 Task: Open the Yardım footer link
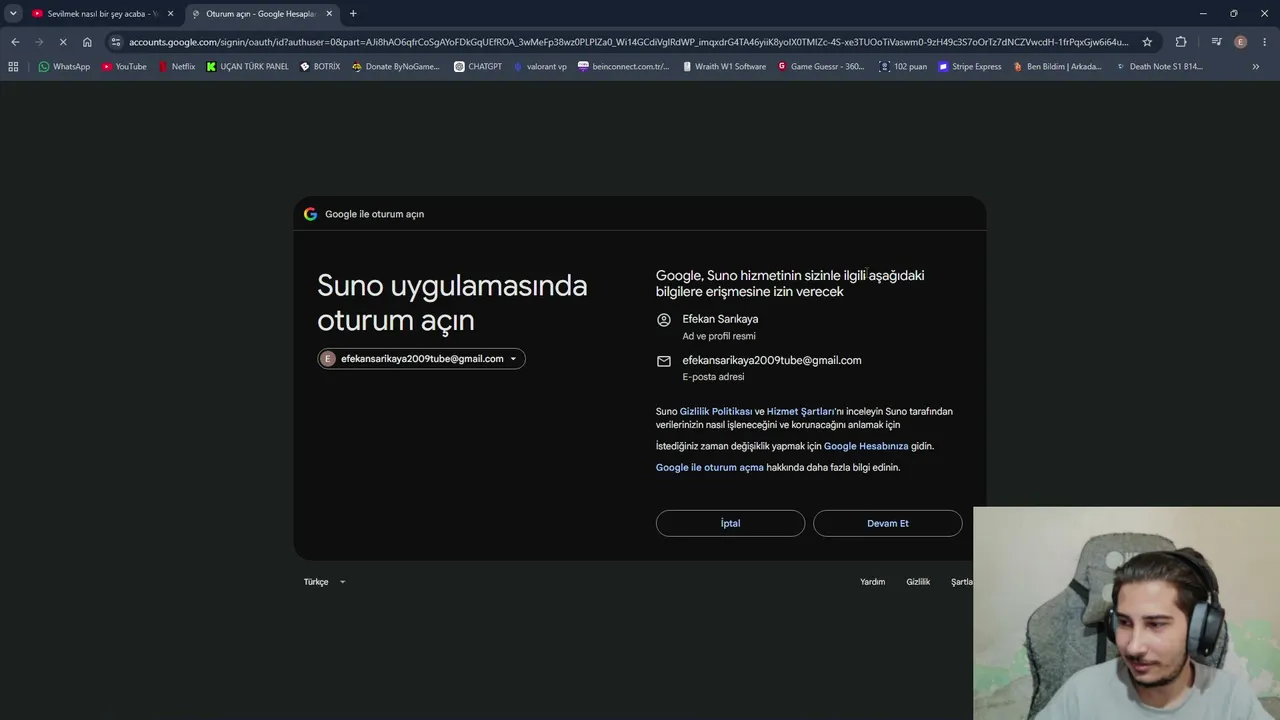872,582
